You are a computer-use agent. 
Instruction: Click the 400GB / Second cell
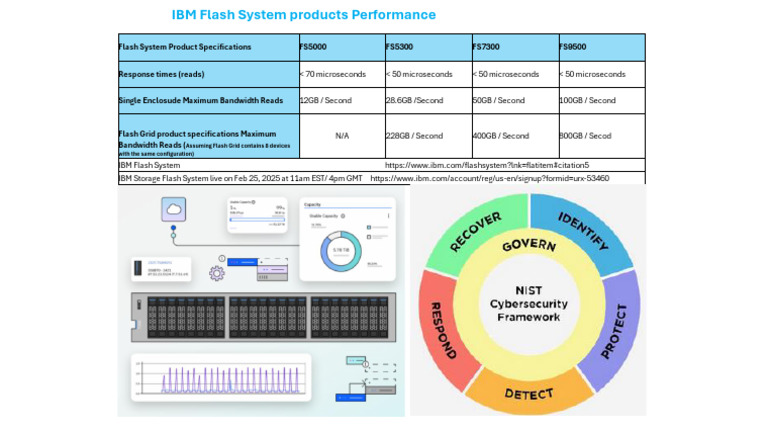click(516, 136)
